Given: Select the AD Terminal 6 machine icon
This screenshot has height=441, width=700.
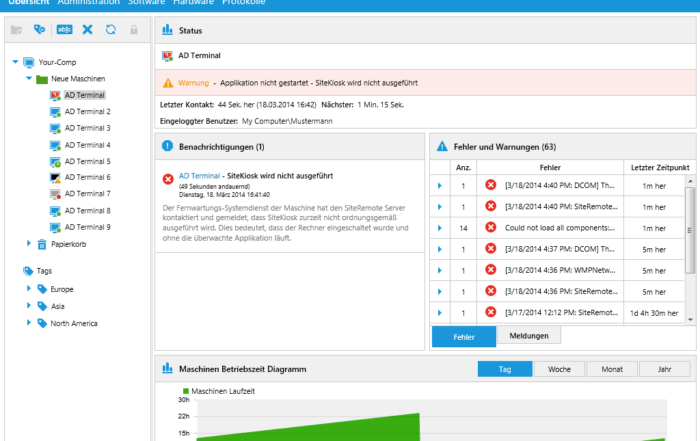Looking at the screenshot, I should [x=55, y=177].
